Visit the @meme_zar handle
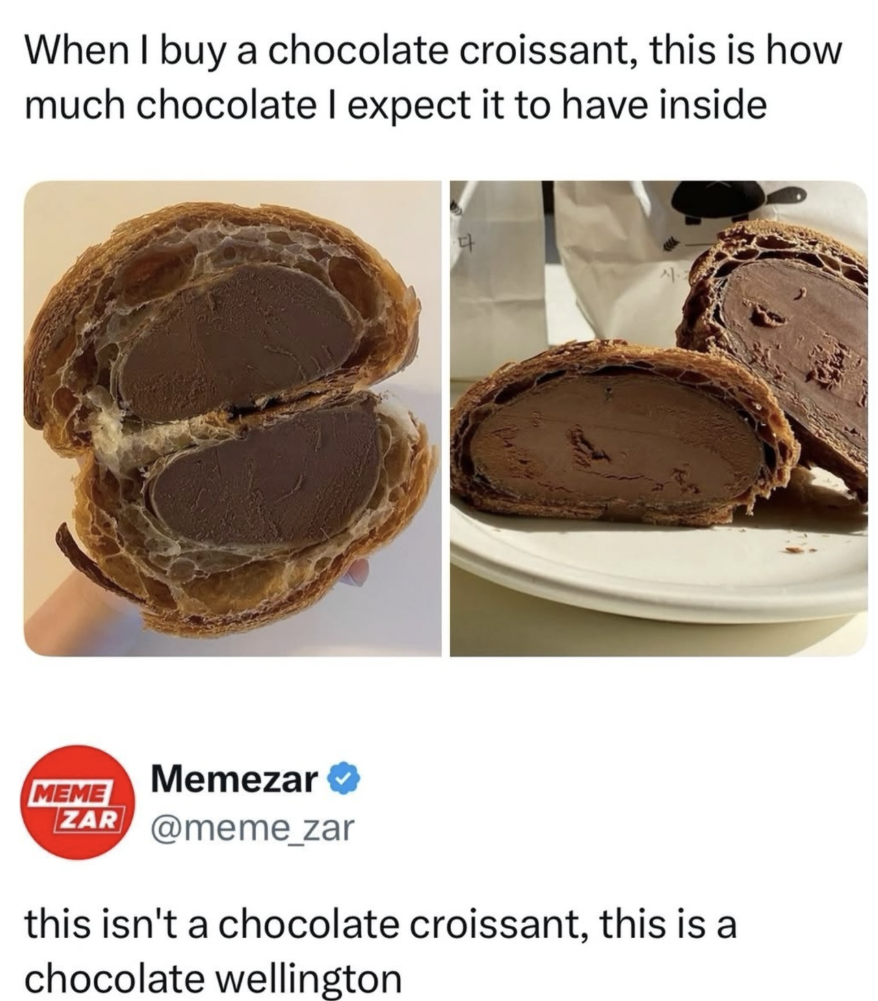 252,829
